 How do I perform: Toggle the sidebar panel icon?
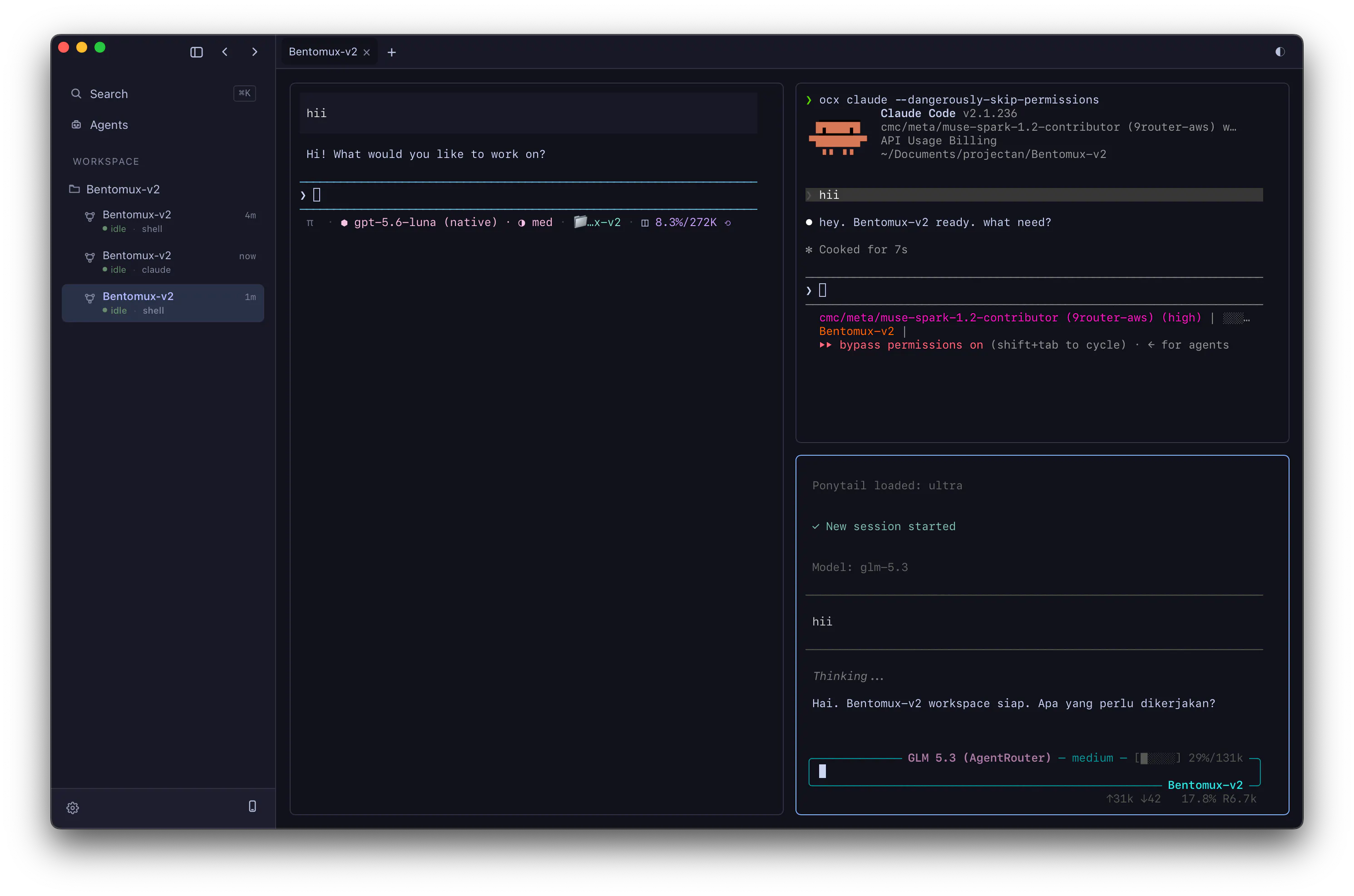point(196,52)
